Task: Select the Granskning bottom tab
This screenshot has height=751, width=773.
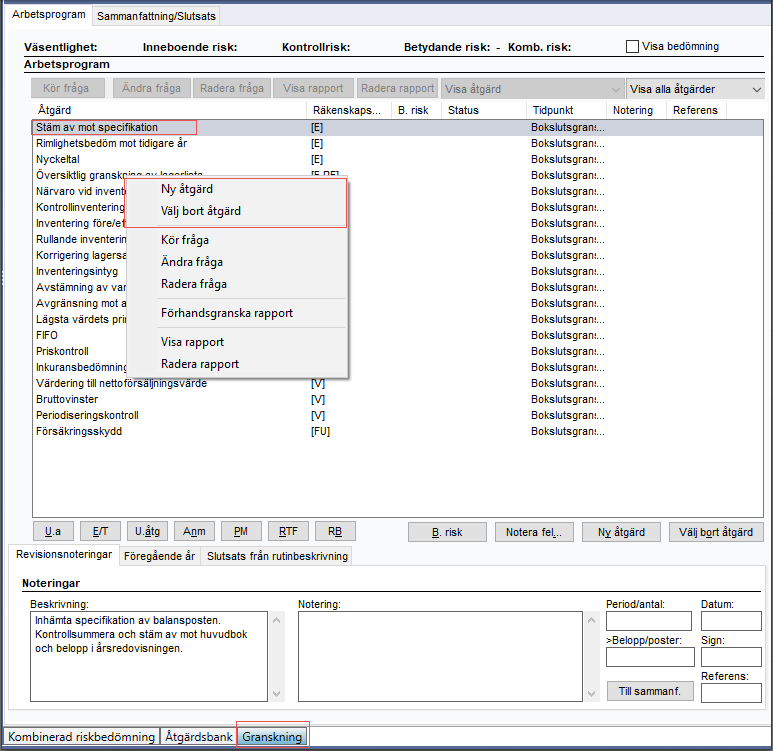Action: click(x=272, y=737)
